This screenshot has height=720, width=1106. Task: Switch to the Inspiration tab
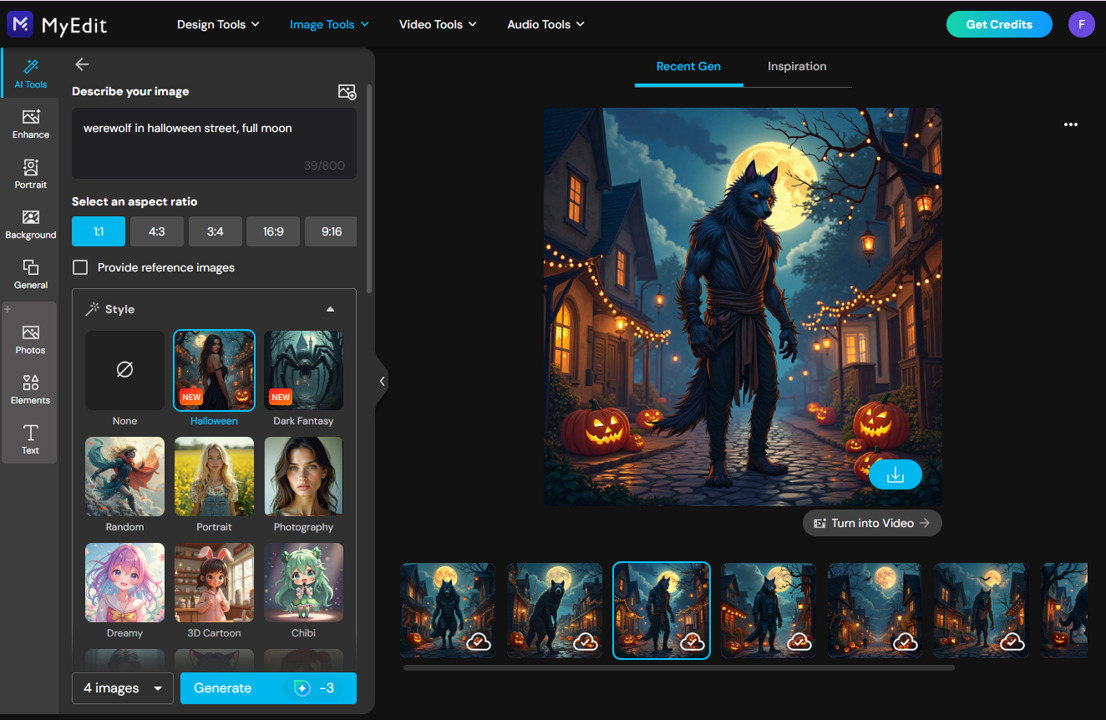(x=796, y=66)
